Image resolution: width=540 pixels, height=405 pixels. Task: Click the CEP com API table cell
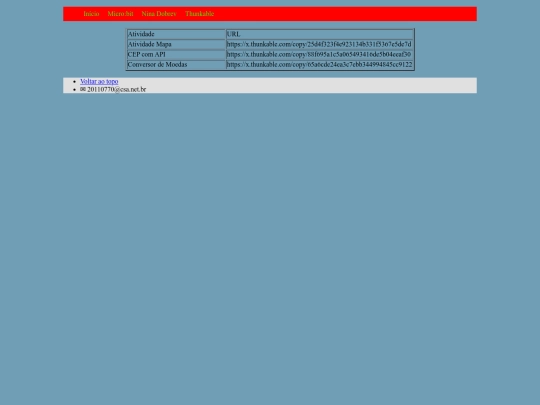(176, 54)
